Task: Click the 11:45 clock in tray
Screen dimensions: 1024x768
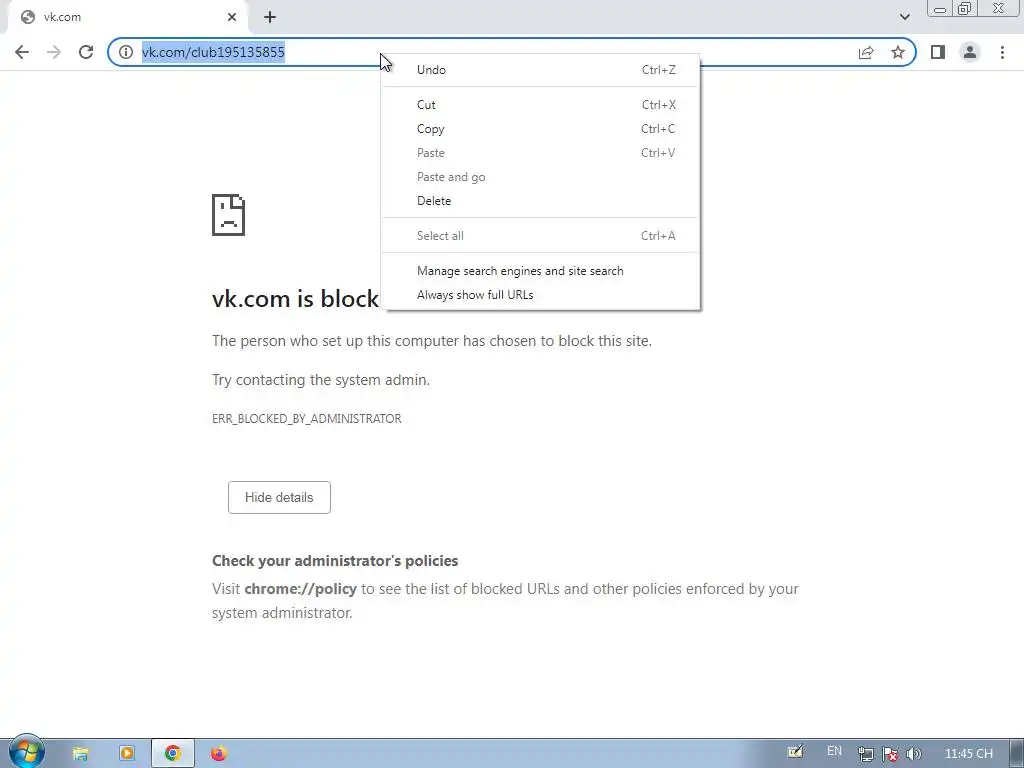Action: [x=968, y=754]
